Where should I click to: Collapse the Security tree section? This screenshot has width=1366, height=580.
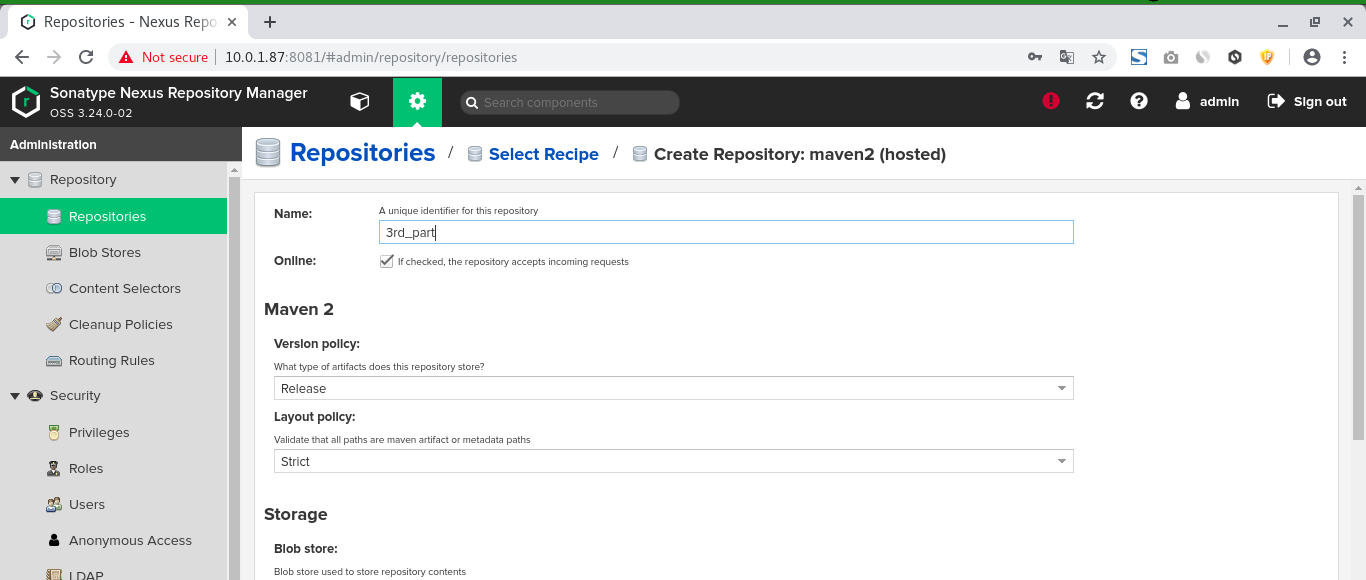15,396
